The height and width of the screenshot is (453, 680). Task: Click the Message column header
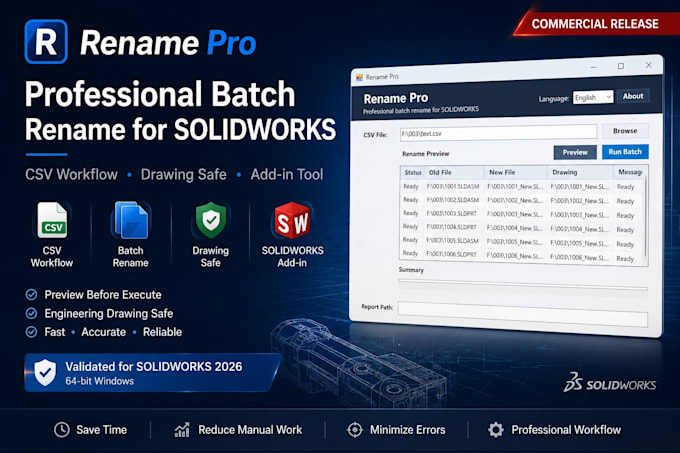click(629, 172)
